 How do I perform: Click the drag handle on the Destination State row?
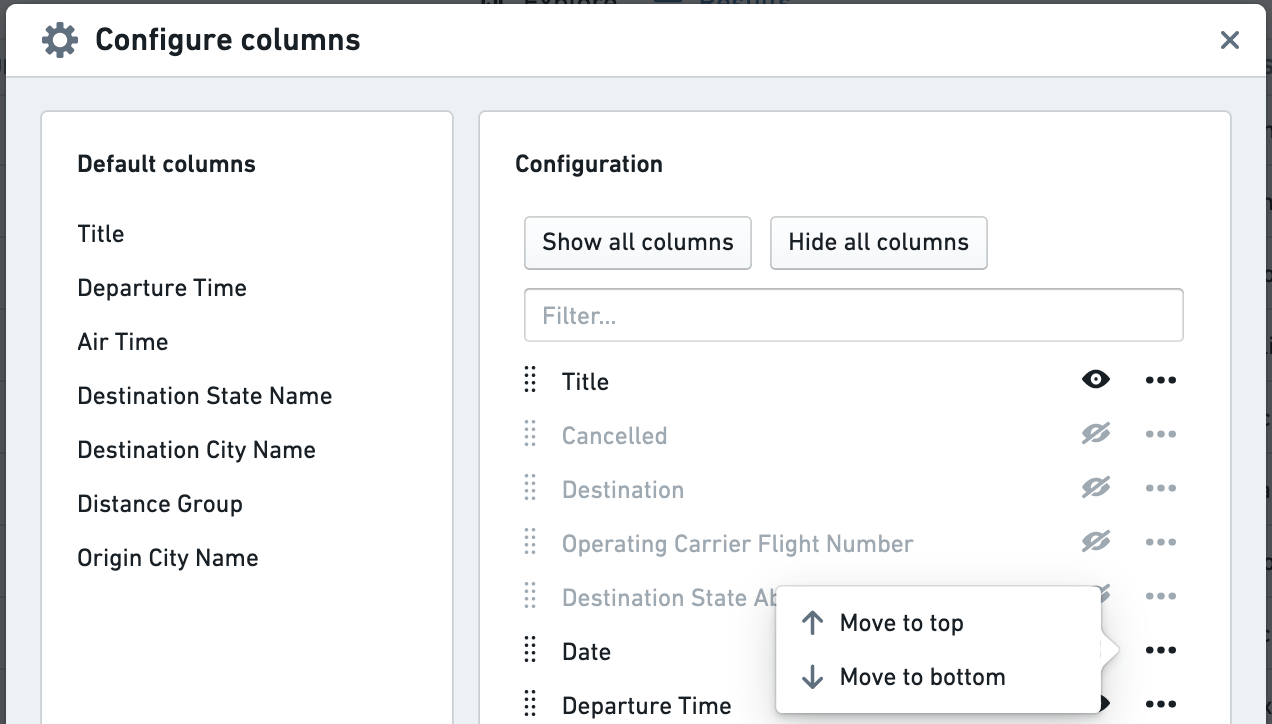(x=530, y=596)
